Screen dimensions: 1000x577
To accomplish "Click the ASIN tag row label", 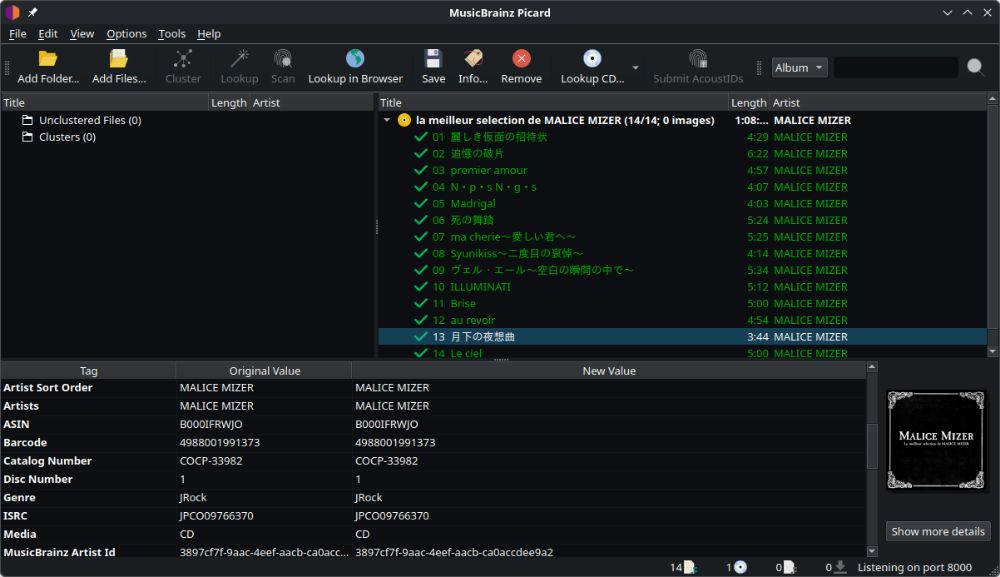I will pos(16,424).
